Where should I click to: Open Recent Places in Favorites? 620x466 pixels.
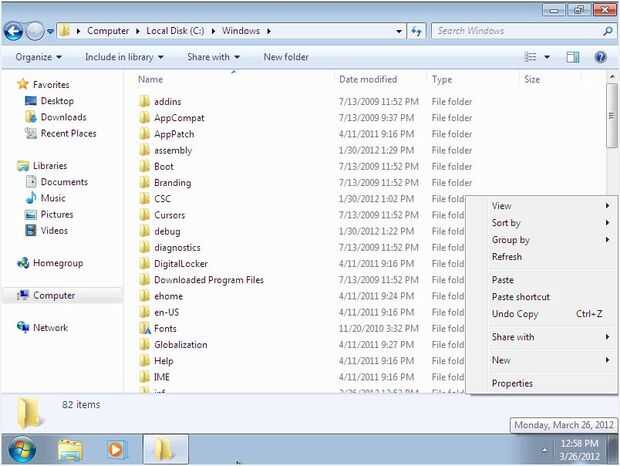pos(68,133)
